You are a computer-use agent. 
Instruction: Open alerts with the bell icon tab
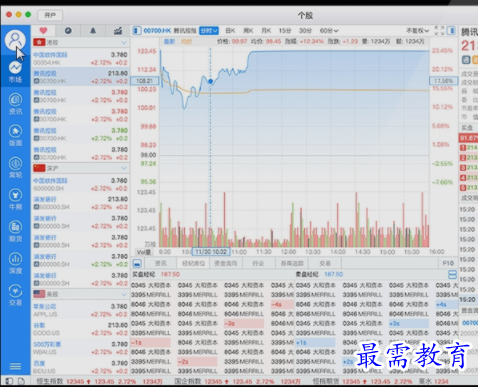coord(93,31)
